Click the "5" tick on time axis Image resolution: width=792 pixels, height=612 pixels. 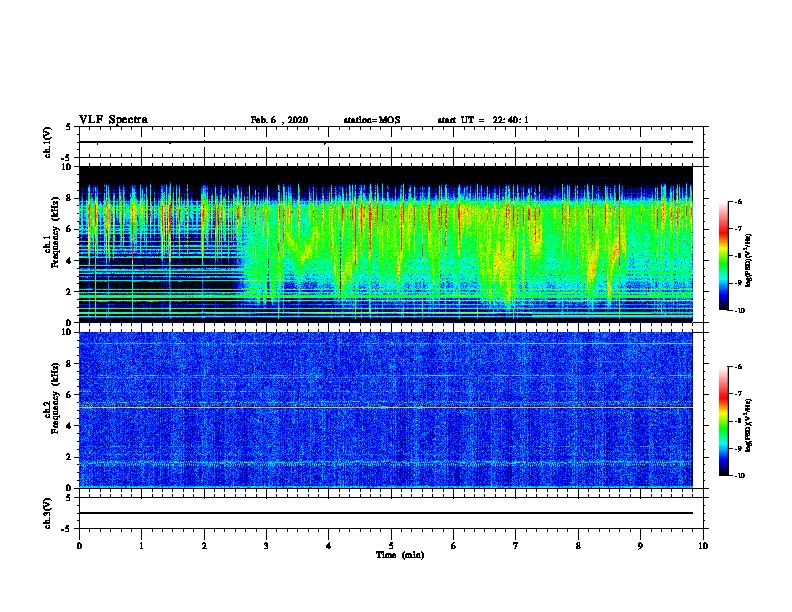(391, 546)
